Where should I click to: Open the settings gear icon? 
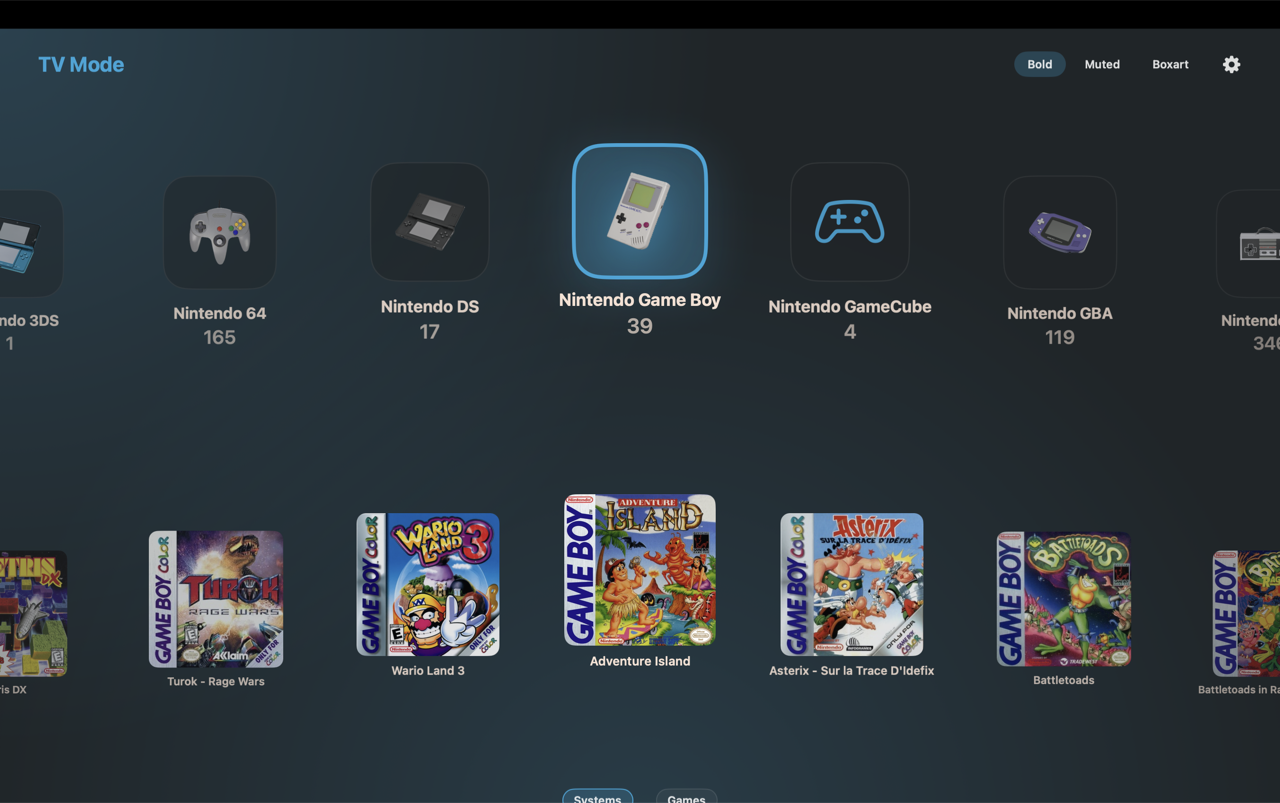pyautogui.click(x=1231, y=64)
